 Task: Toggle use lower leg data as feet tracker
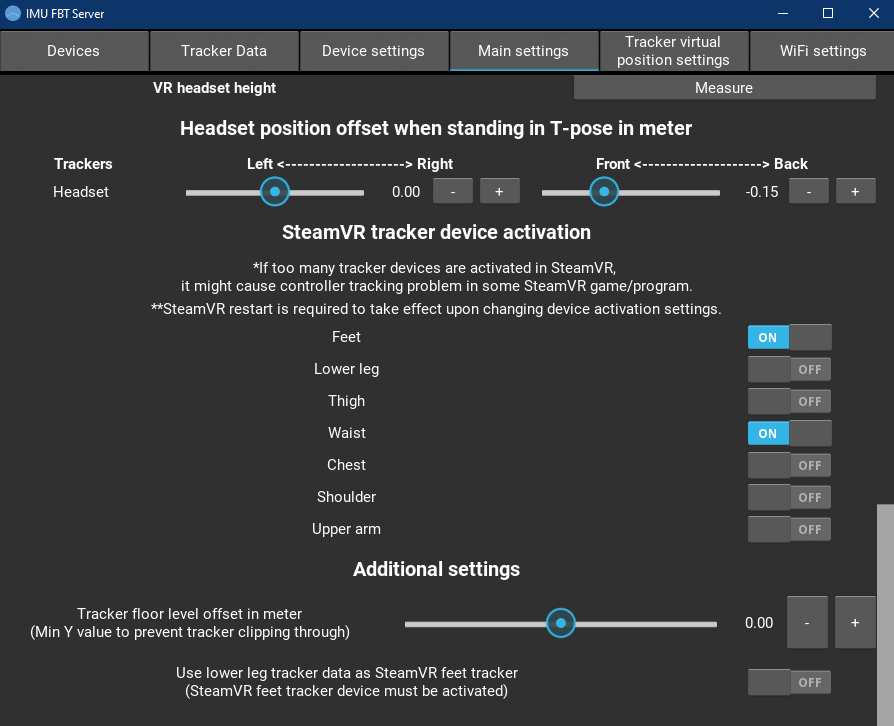tap(790, 682)
